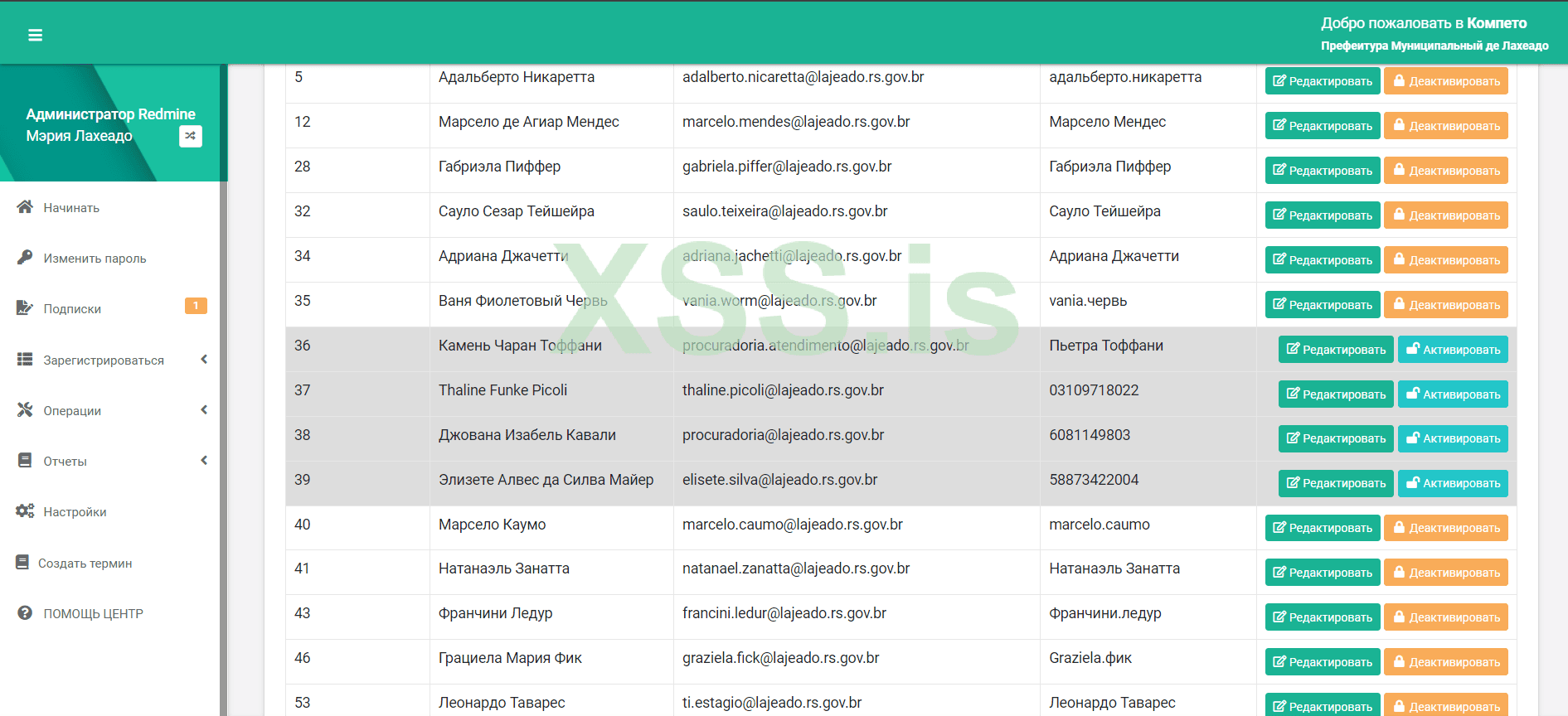1568x716 pixels.
Task: Click the book icon beside Отчеты
Action: coord(25,461)
